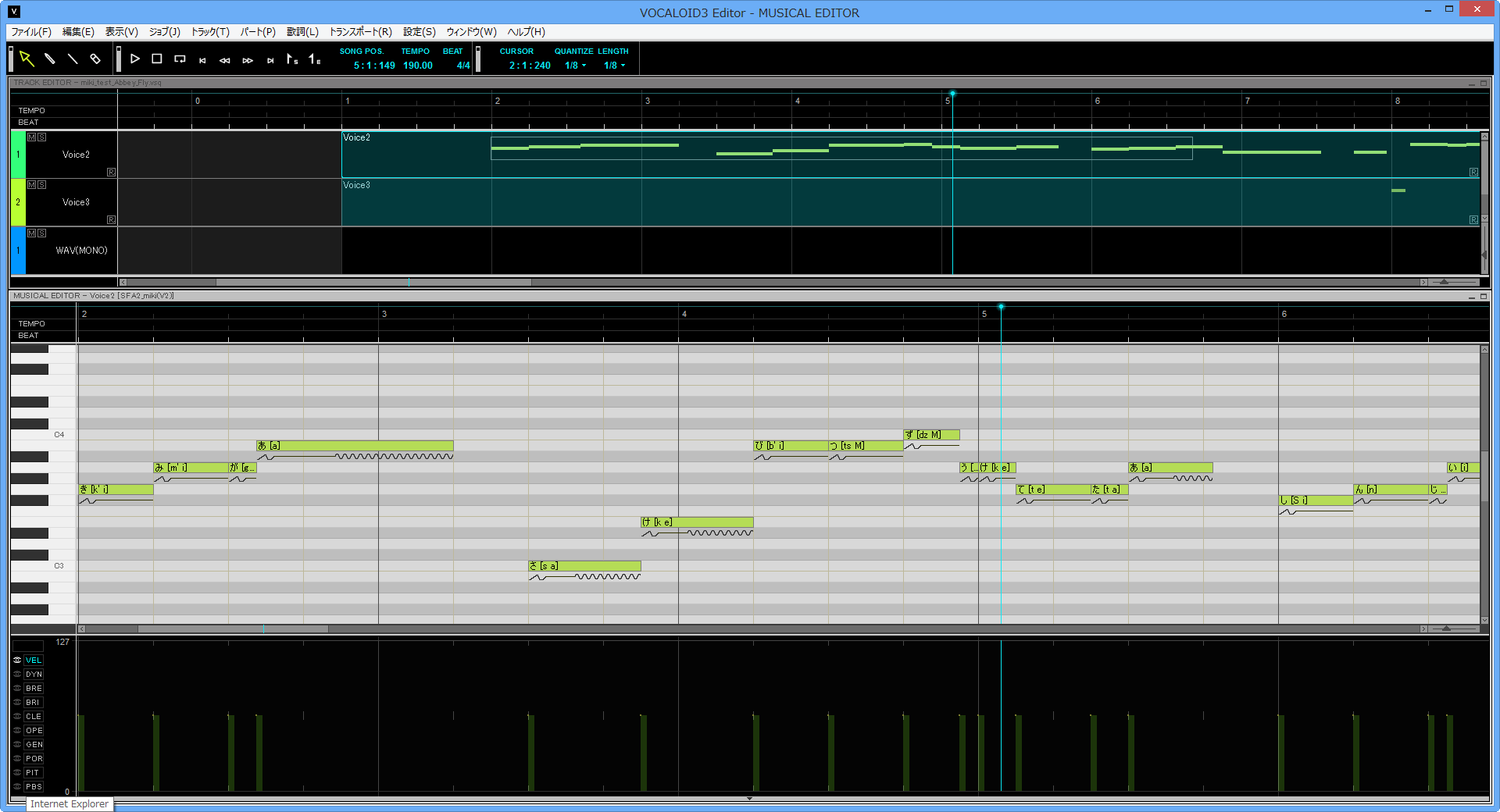Toggle the R button on Voice2 track
Viewport: 1500px width, 812px height.
(111, 173)
